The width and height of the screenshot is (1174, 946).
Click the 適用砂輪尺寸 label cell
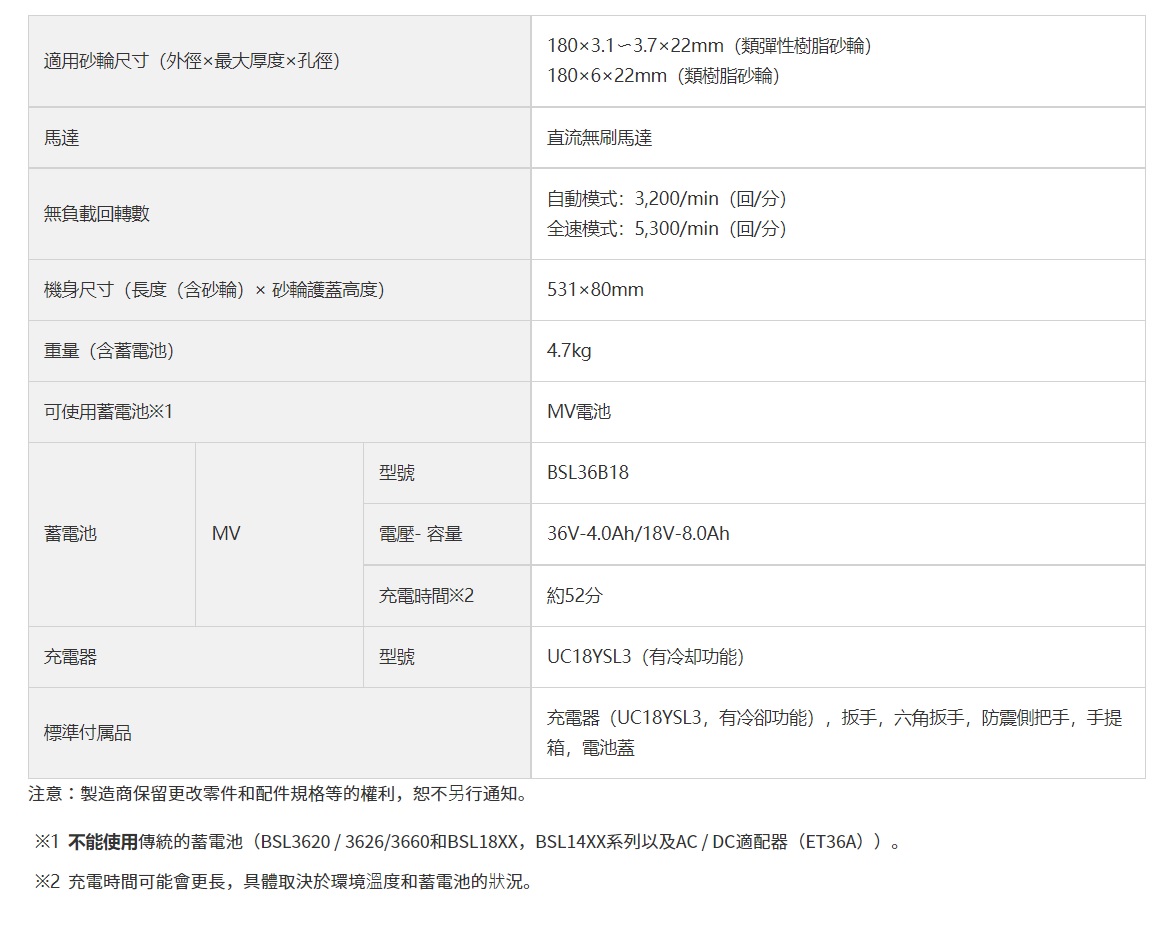point(192,61)
